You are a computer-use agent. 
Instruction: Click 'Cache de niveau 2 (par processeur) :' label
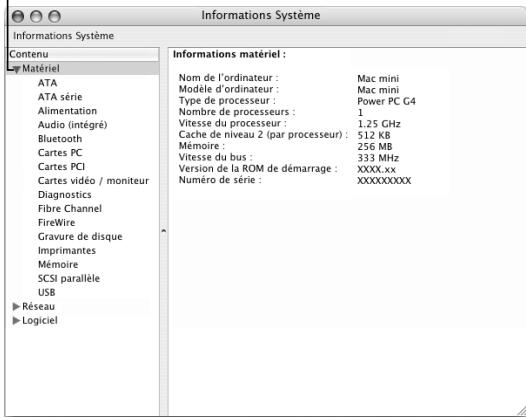coord(263,135)
